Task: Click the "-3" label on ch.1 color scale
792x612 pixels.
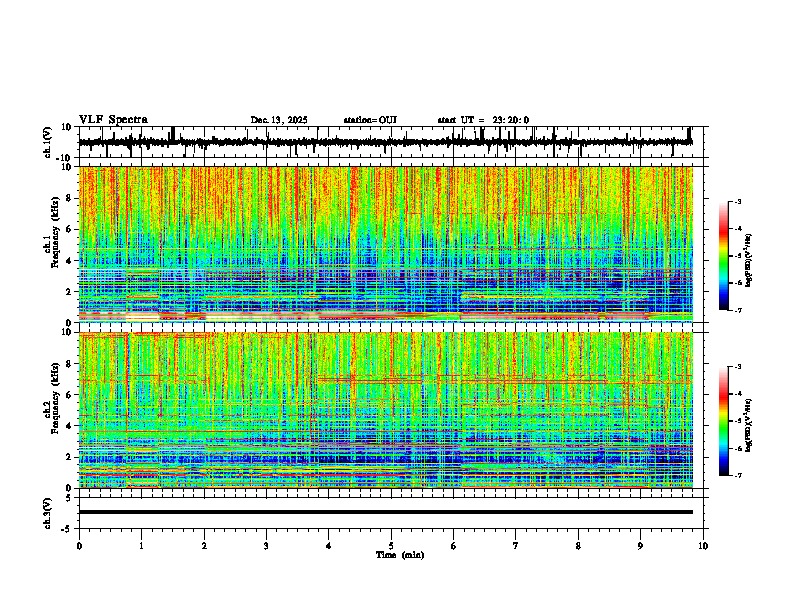Action: (x=738, y=202)
